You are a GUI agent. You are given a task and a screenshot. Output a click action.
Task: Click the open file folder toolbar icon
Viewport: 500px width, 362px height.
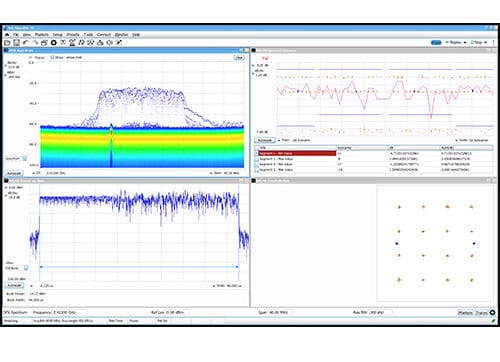[x=7, y=43]
